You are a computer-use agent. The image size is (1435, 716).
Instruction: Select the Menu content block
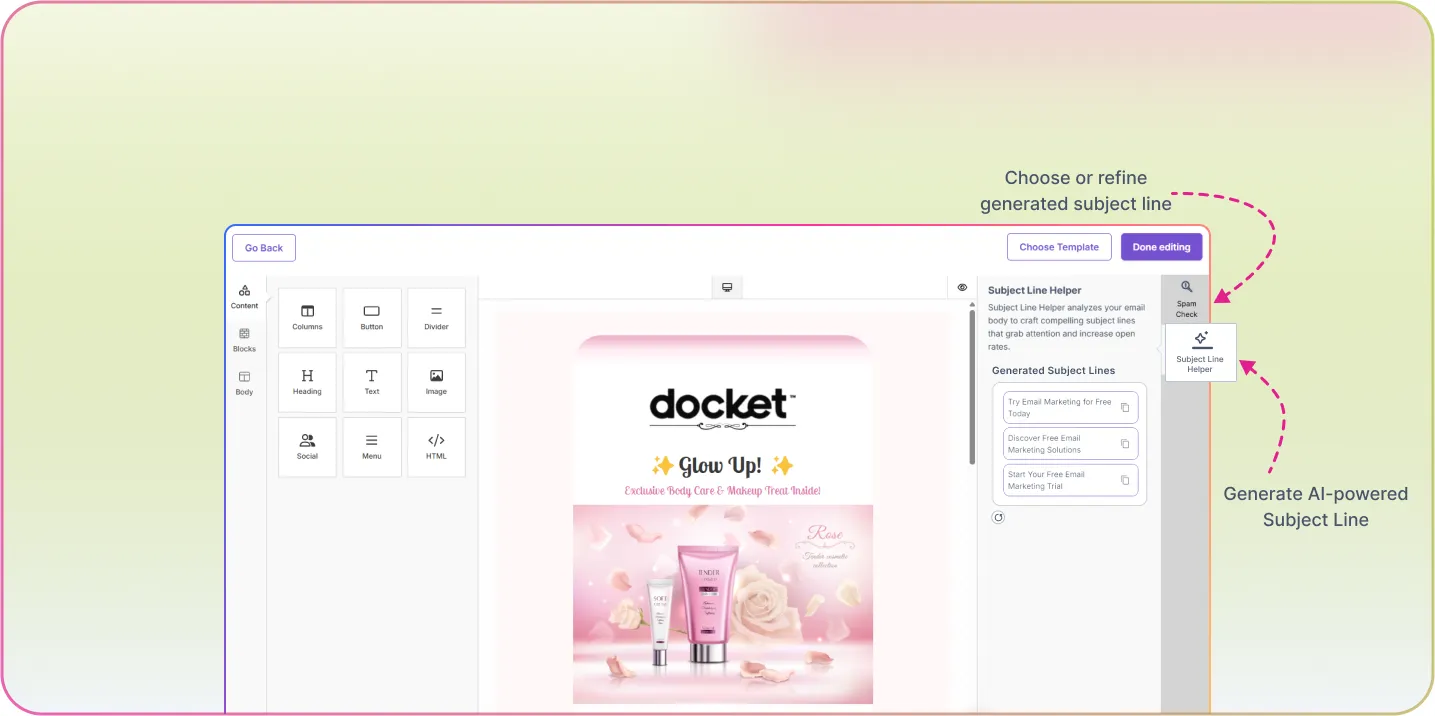[372, 446]
